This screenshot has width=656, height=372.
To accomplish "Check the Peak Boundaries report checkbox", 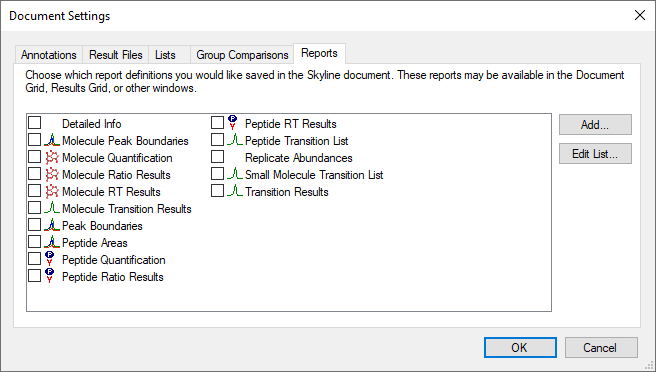I will (x=35, y=225).
